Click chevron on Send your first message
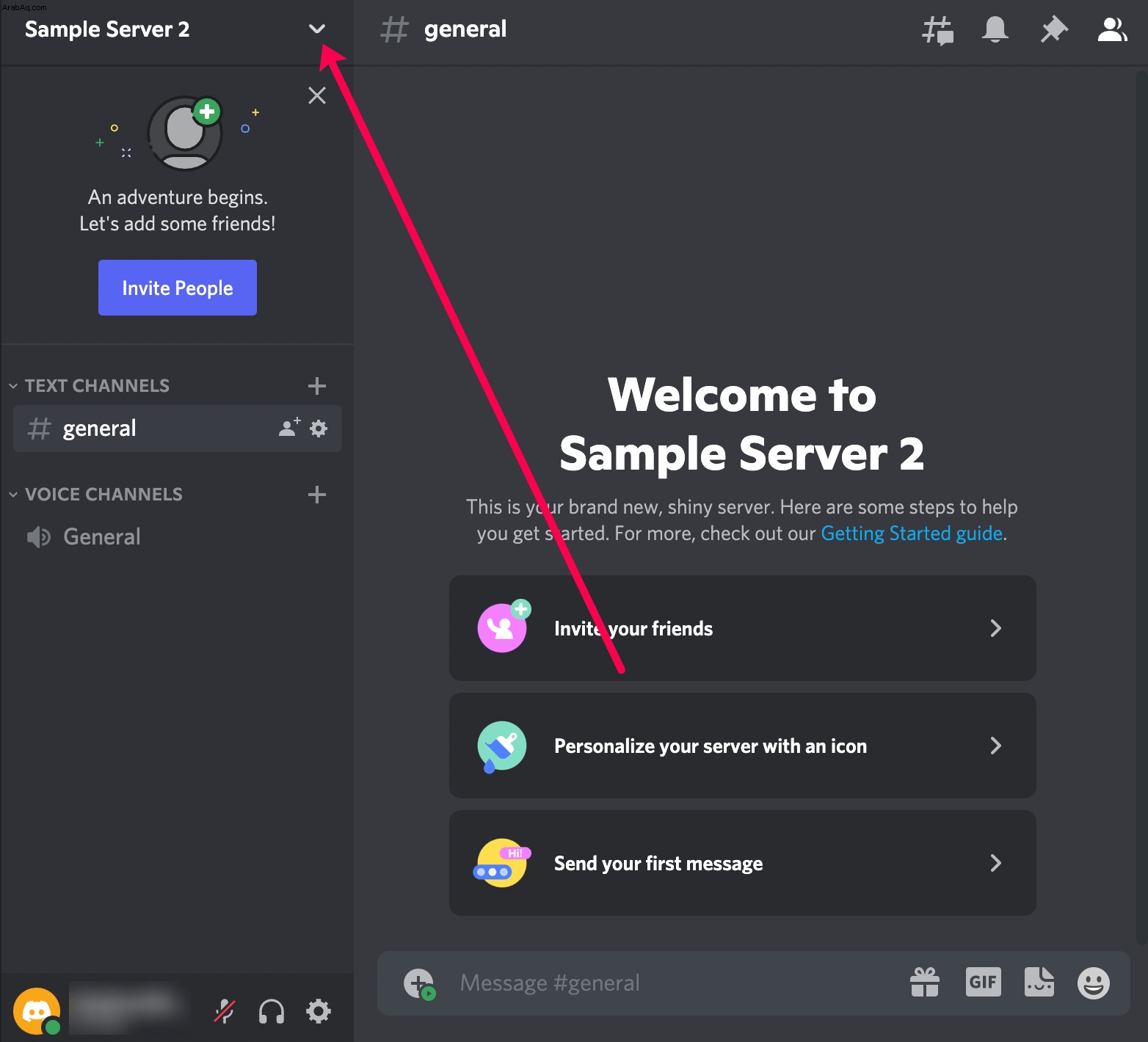 pyautogui.click(x=996, y=863)
